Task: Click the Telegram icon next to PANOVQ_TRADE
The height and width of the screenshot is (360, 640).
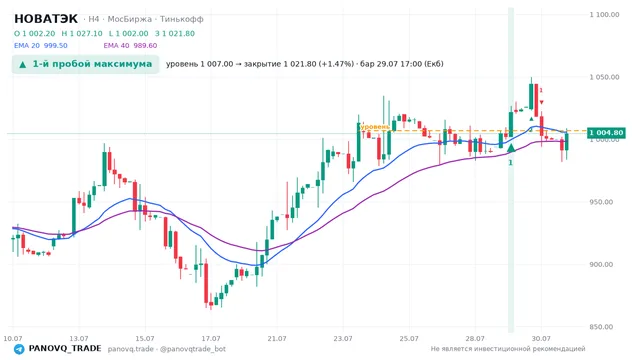Action: (x=19, y=349)
